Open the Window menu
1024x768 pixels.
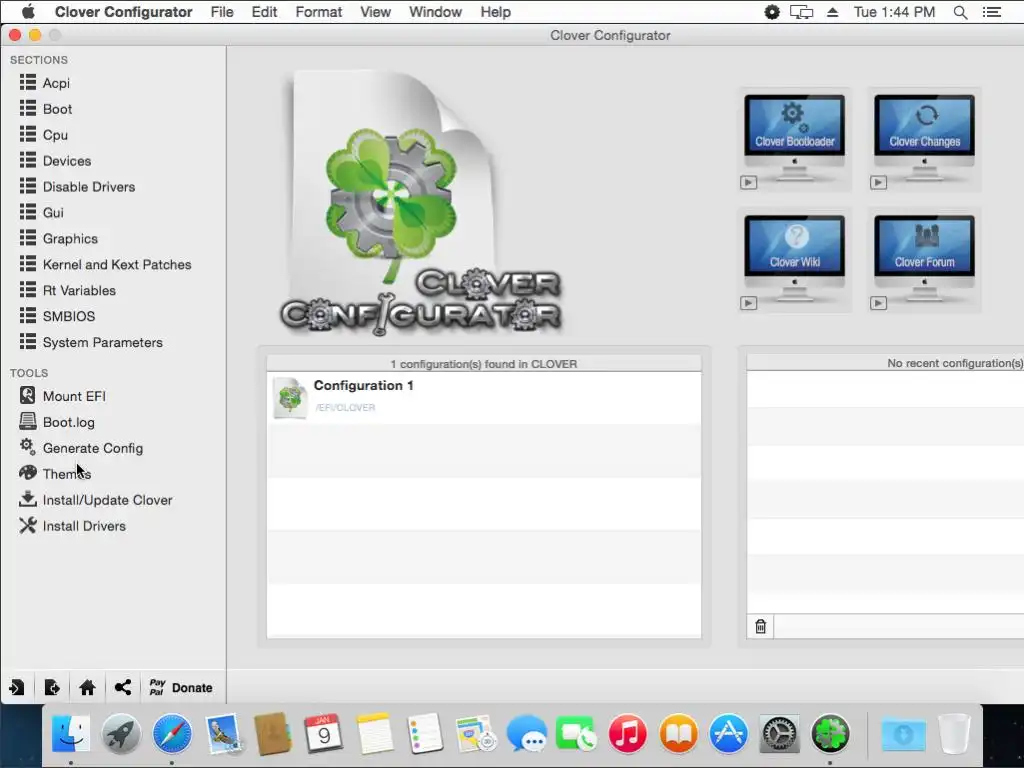[x=435, y=12]
